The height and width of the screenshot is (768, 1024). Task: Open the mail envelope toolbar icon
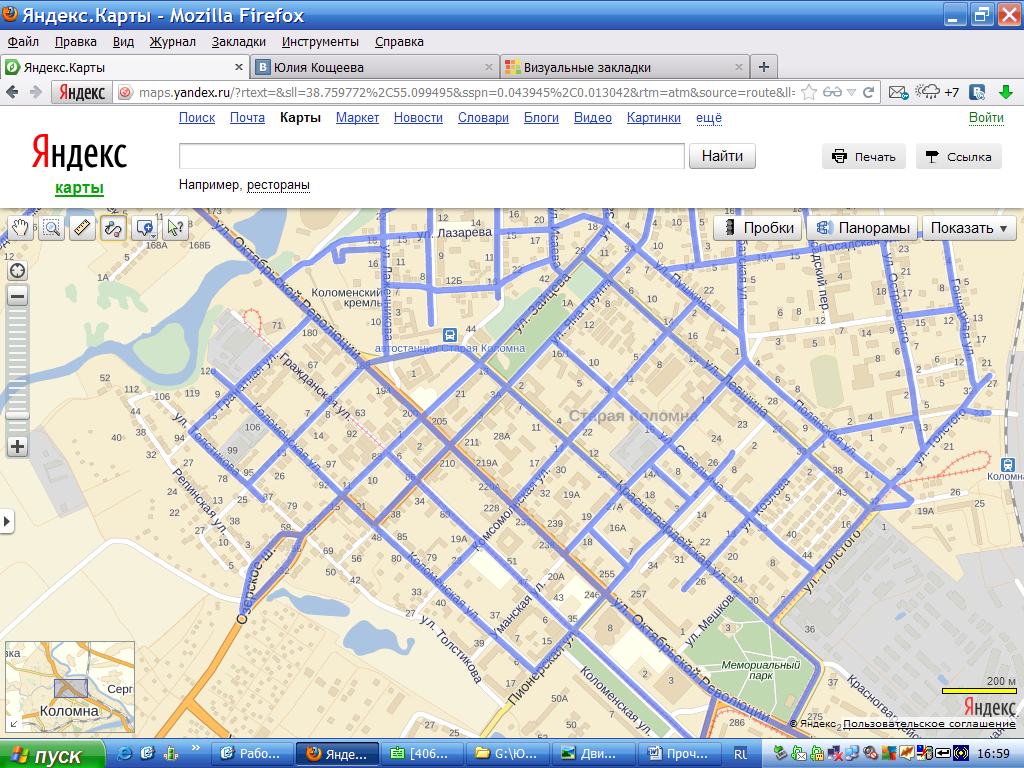(898, 92)
